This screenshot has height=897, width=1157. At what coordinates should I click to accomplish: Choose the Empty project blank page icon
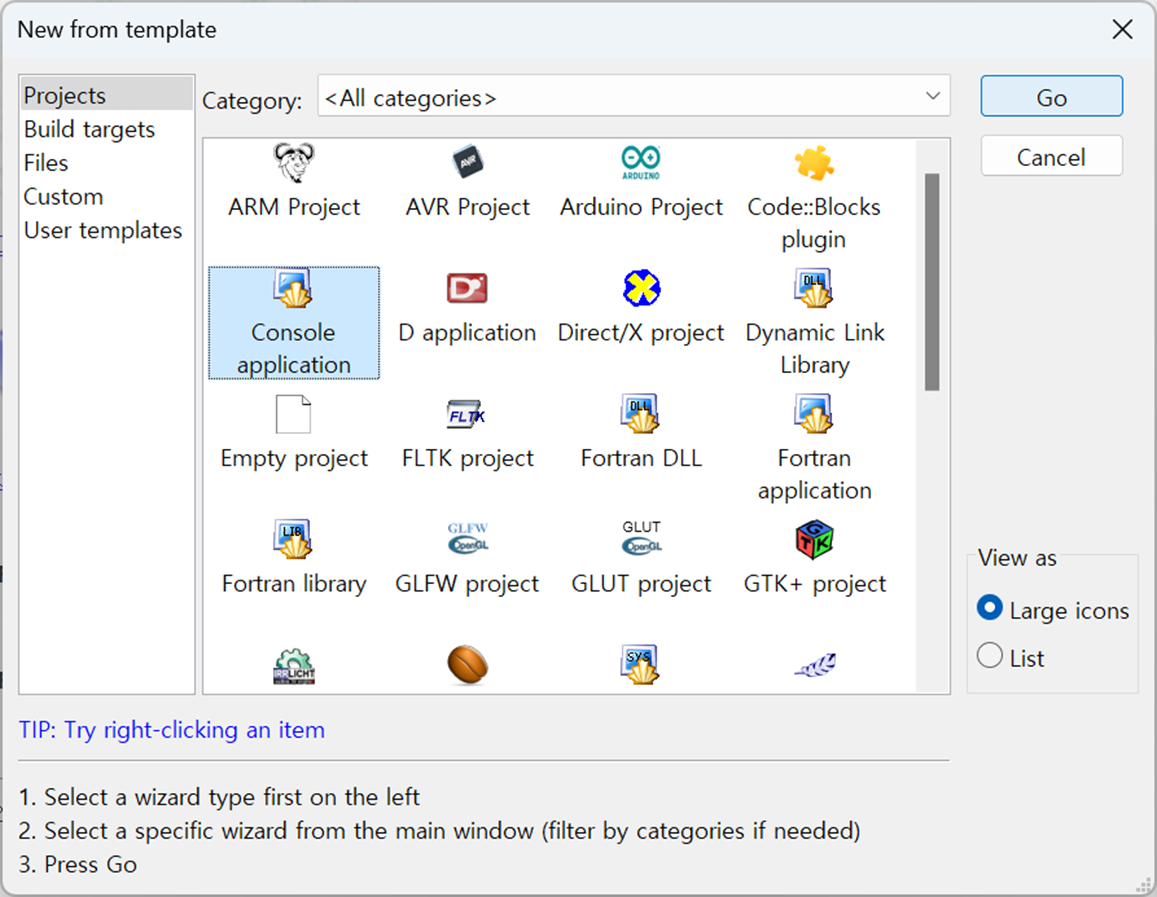coord(294,414)
